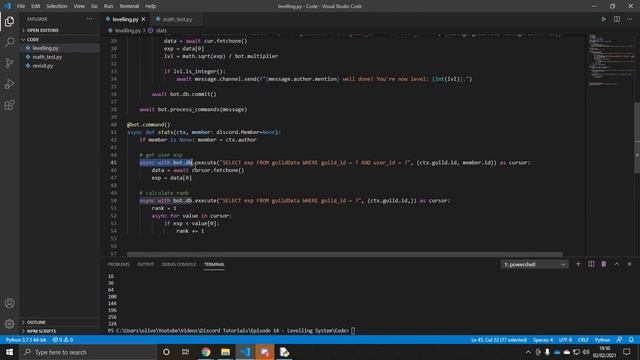
Task: Open the Run menu
Action: (108, 6)
